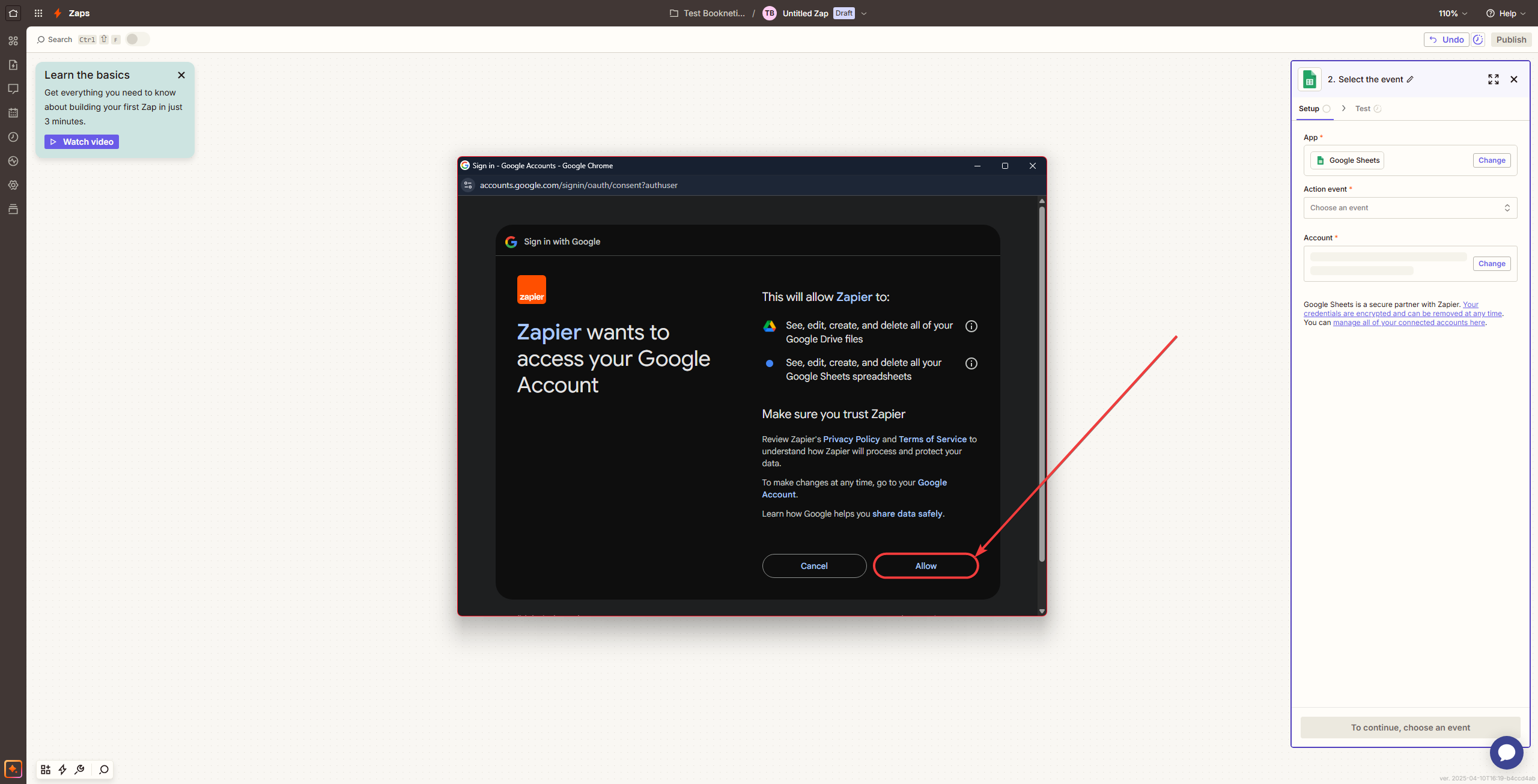Open version history clock next to Undo
Screen dimensions: 1538x784
(1479, 40)
